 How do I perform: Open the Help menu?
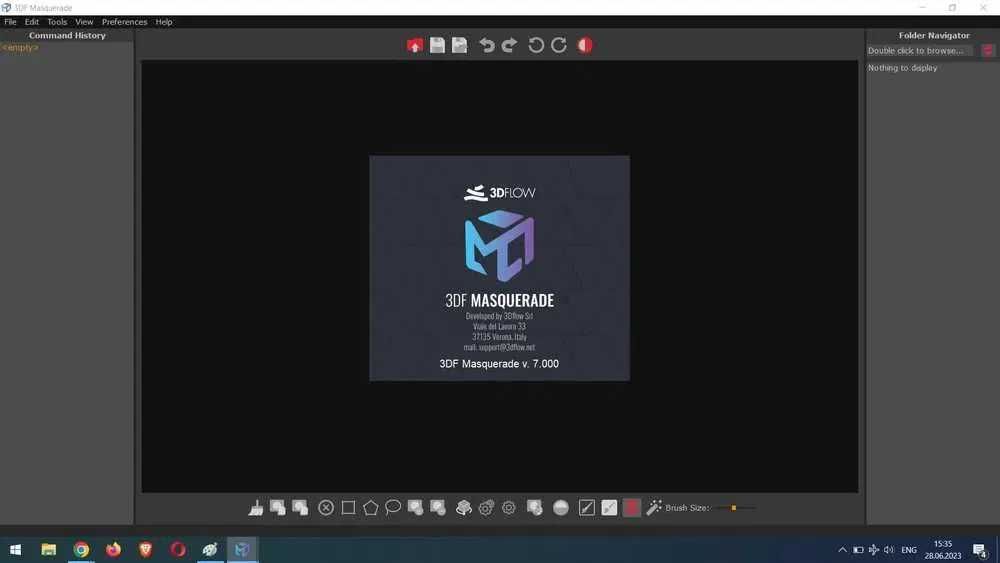click(164, 22)
